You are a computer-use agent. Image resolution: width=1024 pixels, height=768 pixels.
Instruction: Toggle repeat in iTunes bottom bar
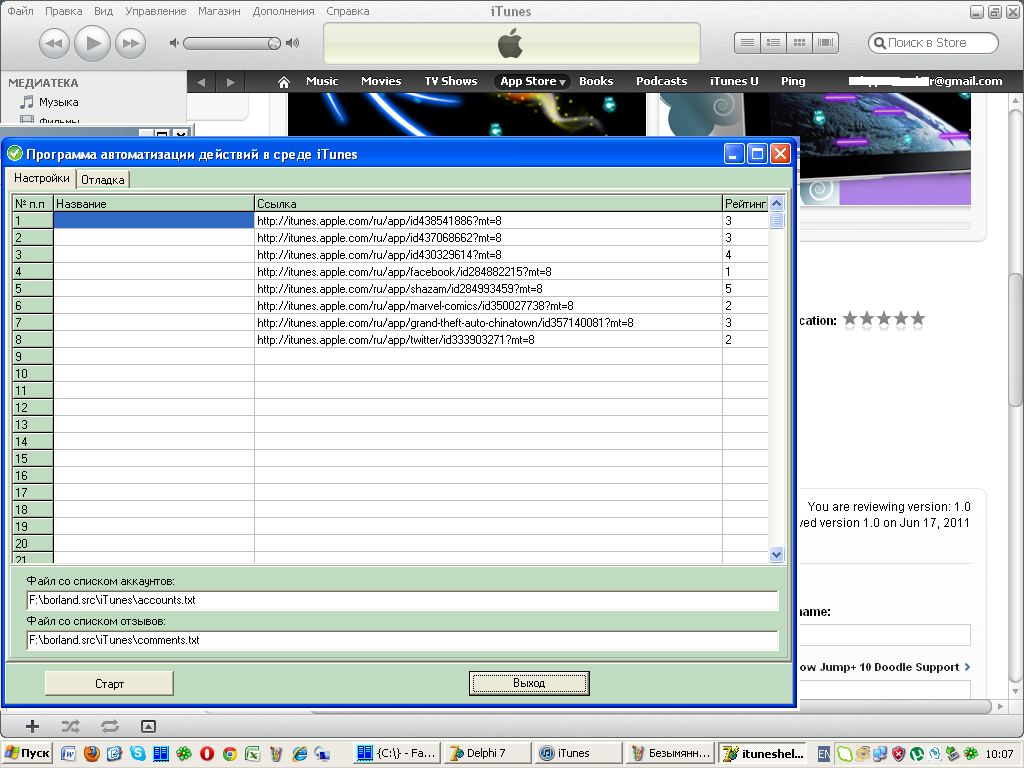[x=110, y=726]
